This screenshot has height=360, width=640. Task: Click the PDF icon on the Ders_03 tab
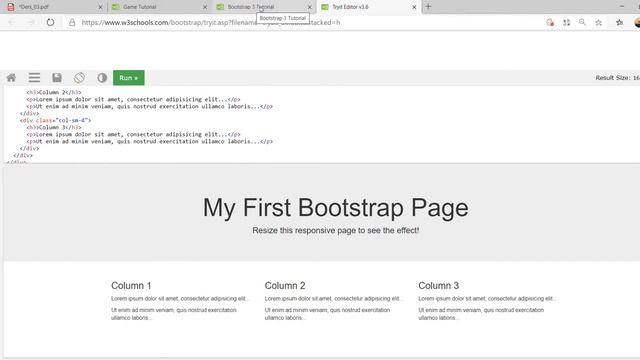tap(11, 7)
